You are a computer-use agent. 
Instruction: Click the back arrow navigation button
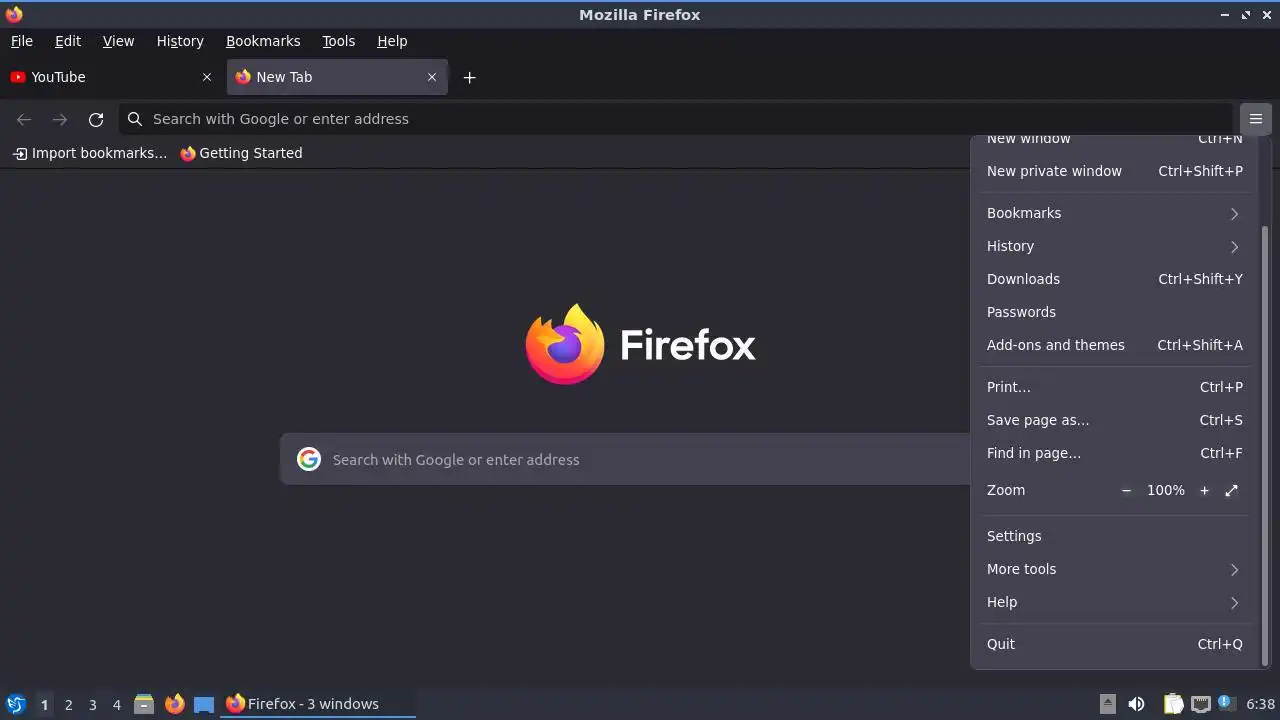point(24,119)
